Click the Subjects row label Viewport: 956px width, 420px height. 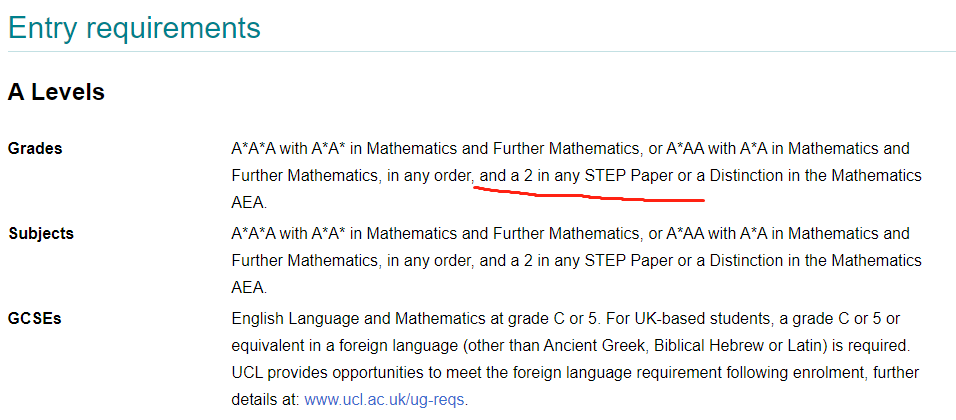point(41,234)
